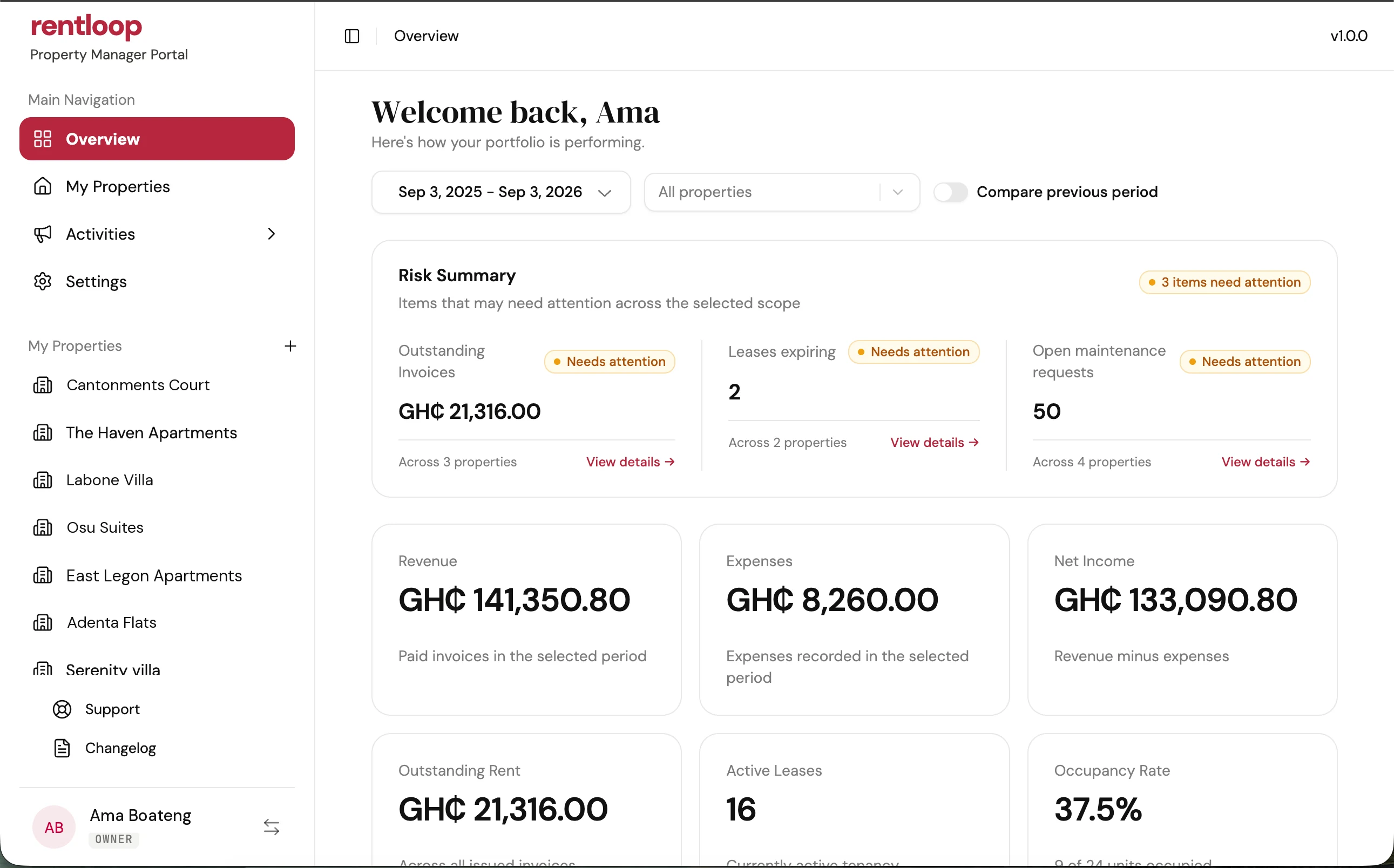This screenshot has width=1394, height=868.
Task: Click the Ama Boateng user name
Action: click(x=141, y=815)
